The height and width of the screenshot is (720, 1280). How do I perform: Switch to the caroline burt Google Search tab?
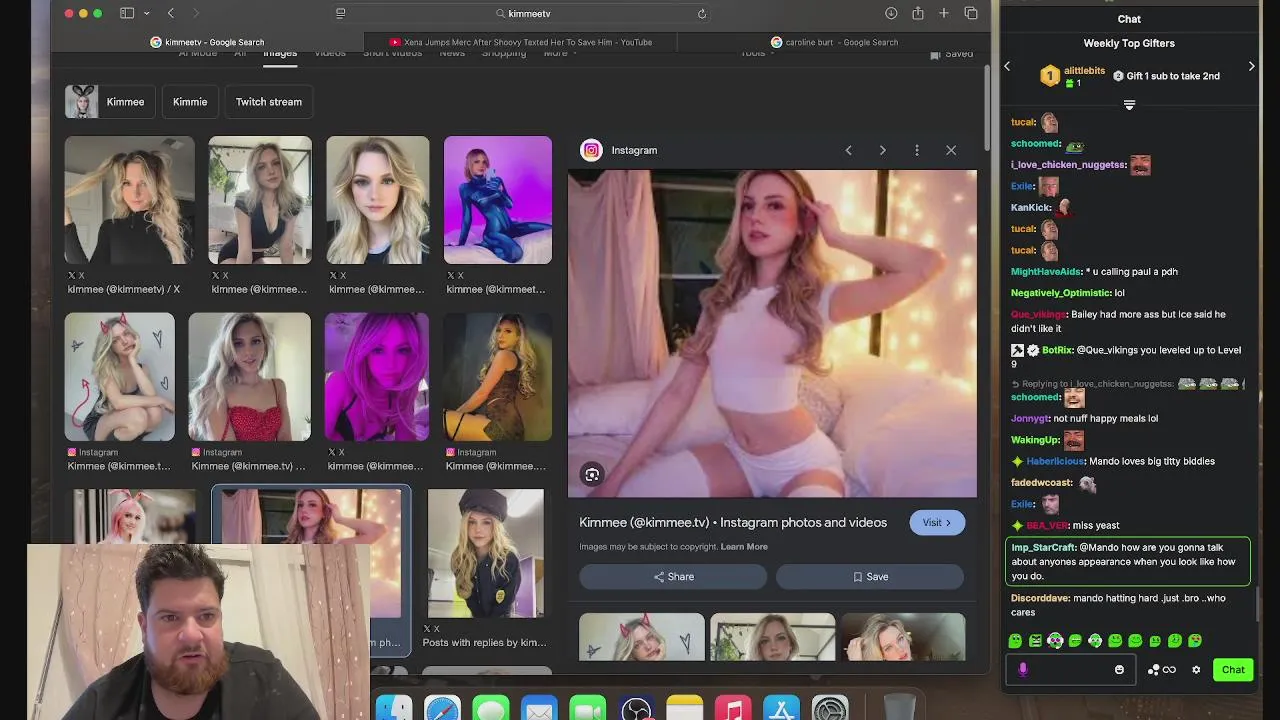(834, 42)
